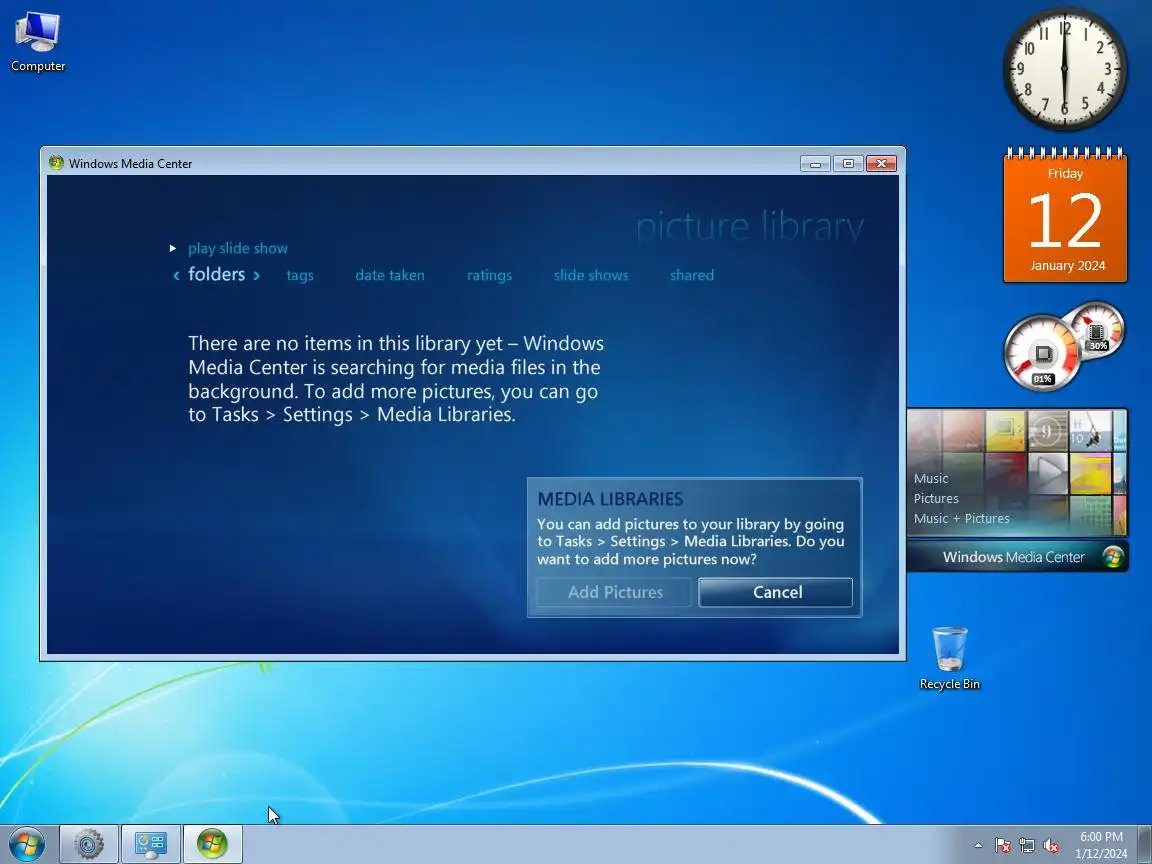Open the control panel taskbar icon
The height and width of the screenshot is (864, 1152).
(151, 844)
